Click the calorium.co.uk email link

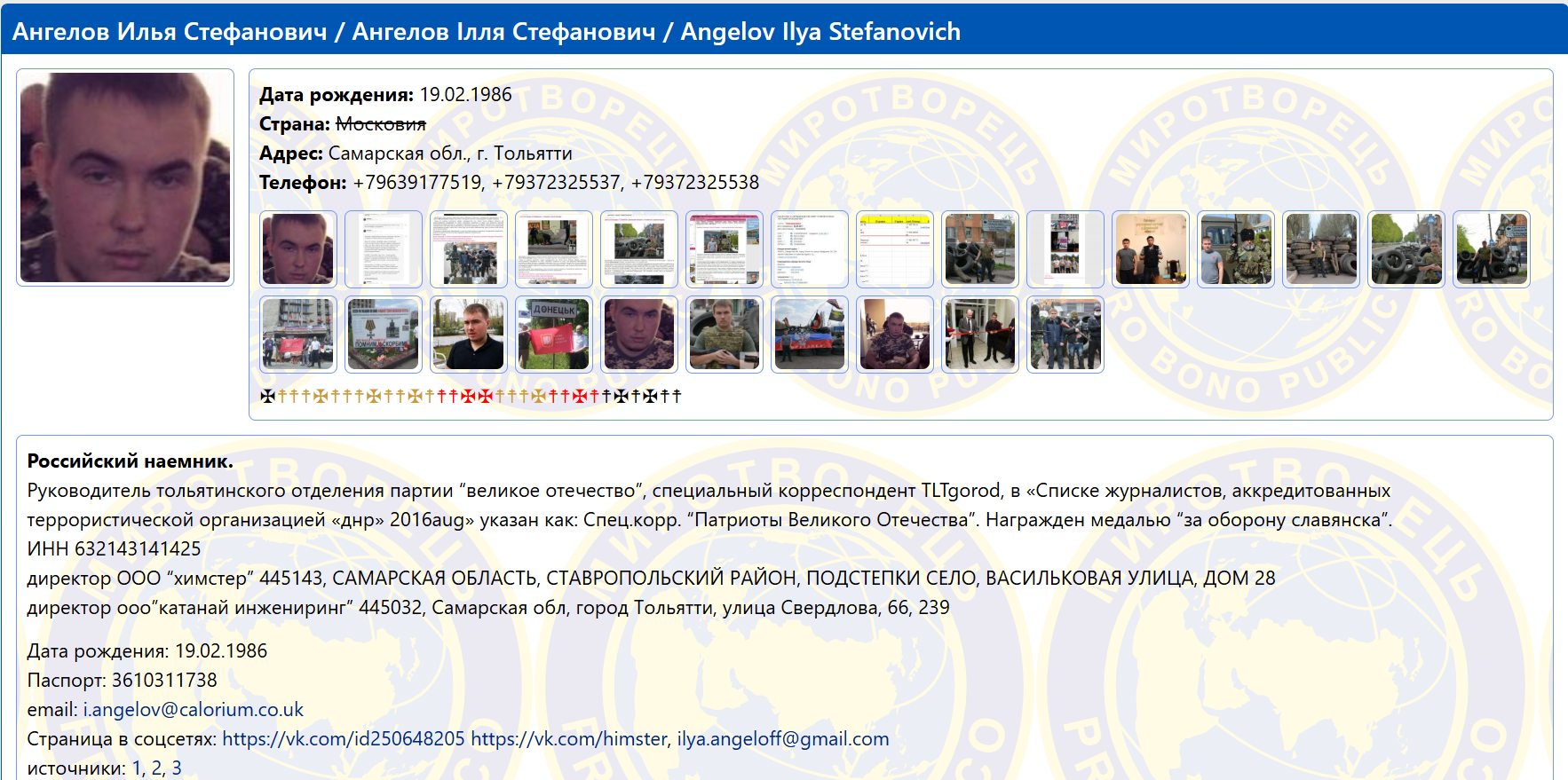pyautogui.click(x=194, y=710)
